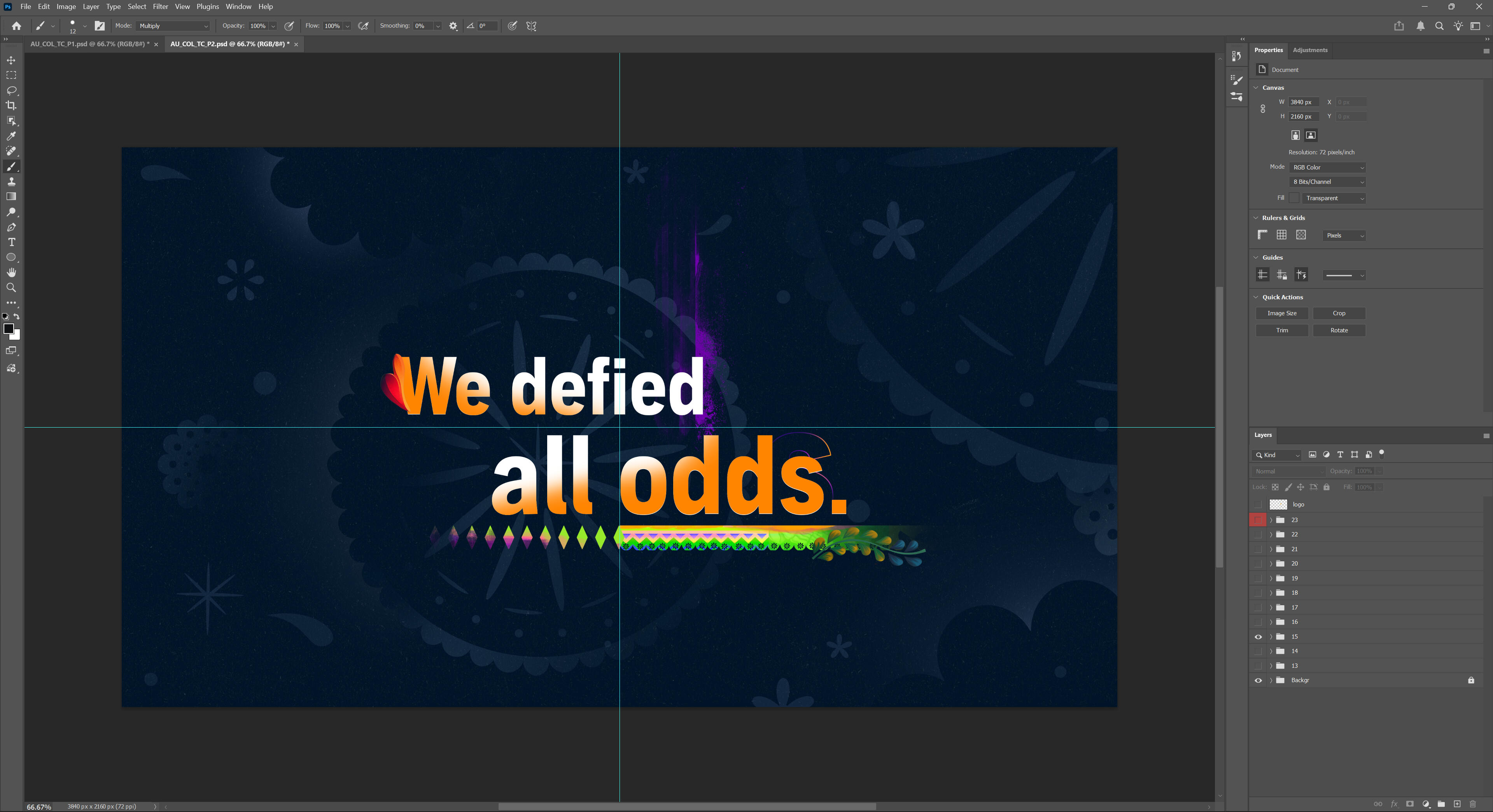Select the Clone Stamp tool

coord(11,182)
